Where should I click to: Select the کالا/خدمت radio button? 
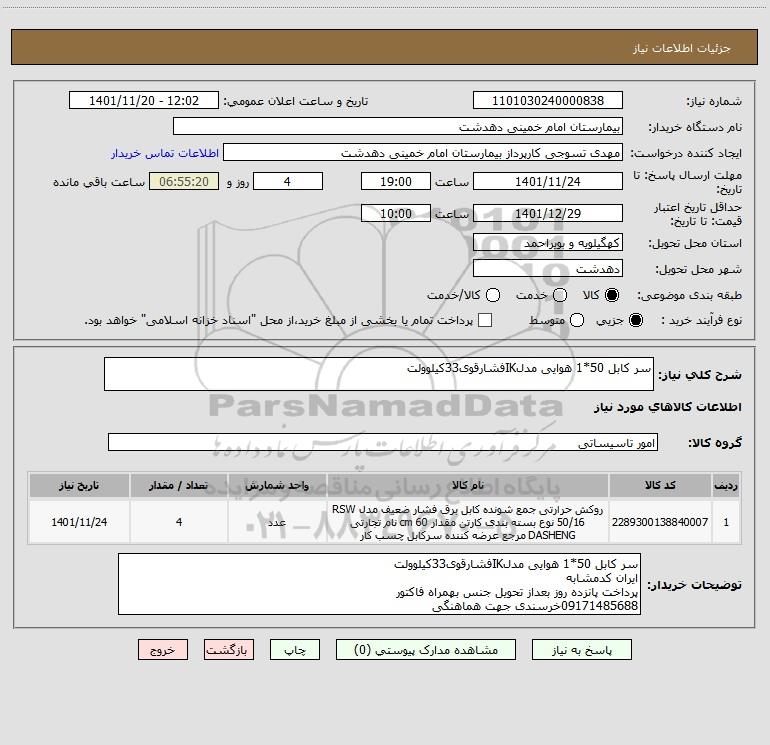click(493, 295)
